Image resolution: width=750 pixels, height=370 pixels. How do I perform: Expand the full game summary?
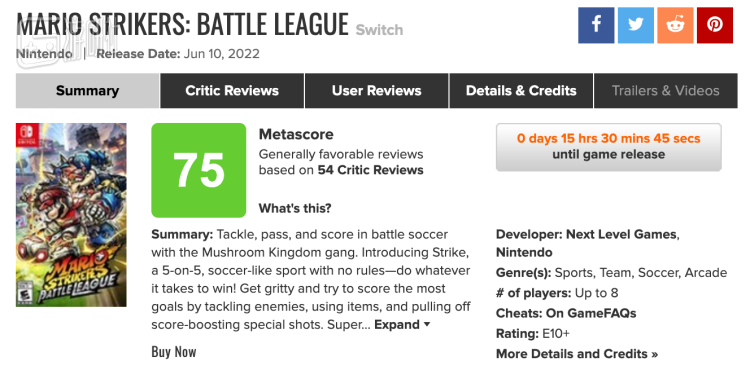pos(402,325)
